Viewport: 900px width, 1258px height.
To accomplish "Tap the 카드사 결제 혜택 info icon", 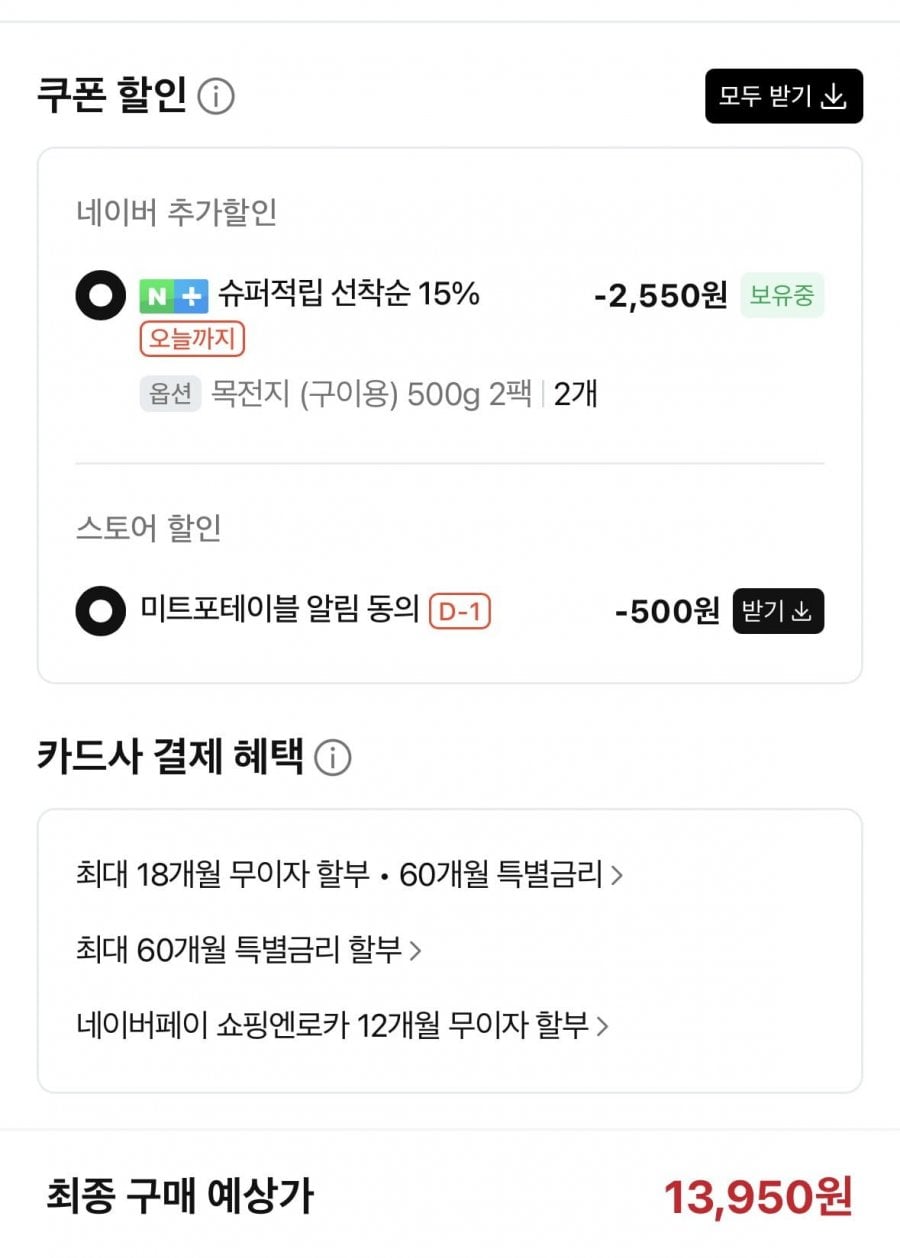I will (333, 759).
